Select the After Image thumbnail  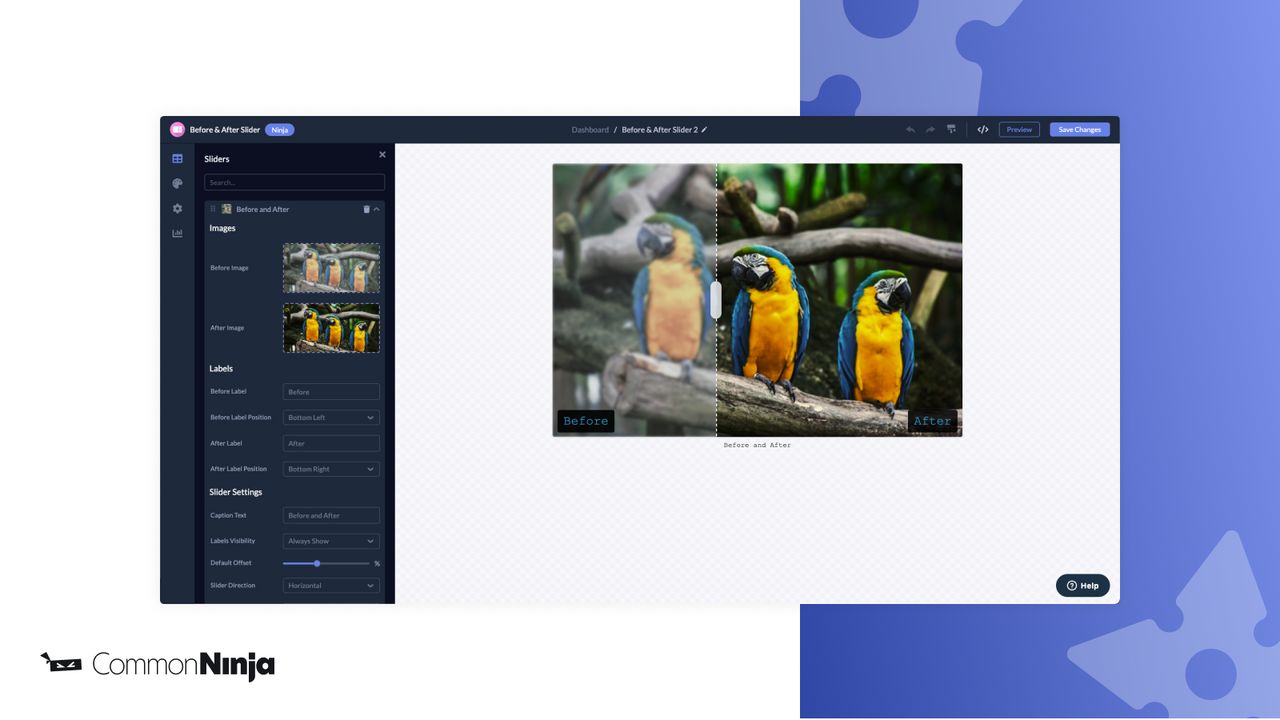[331, 328]
